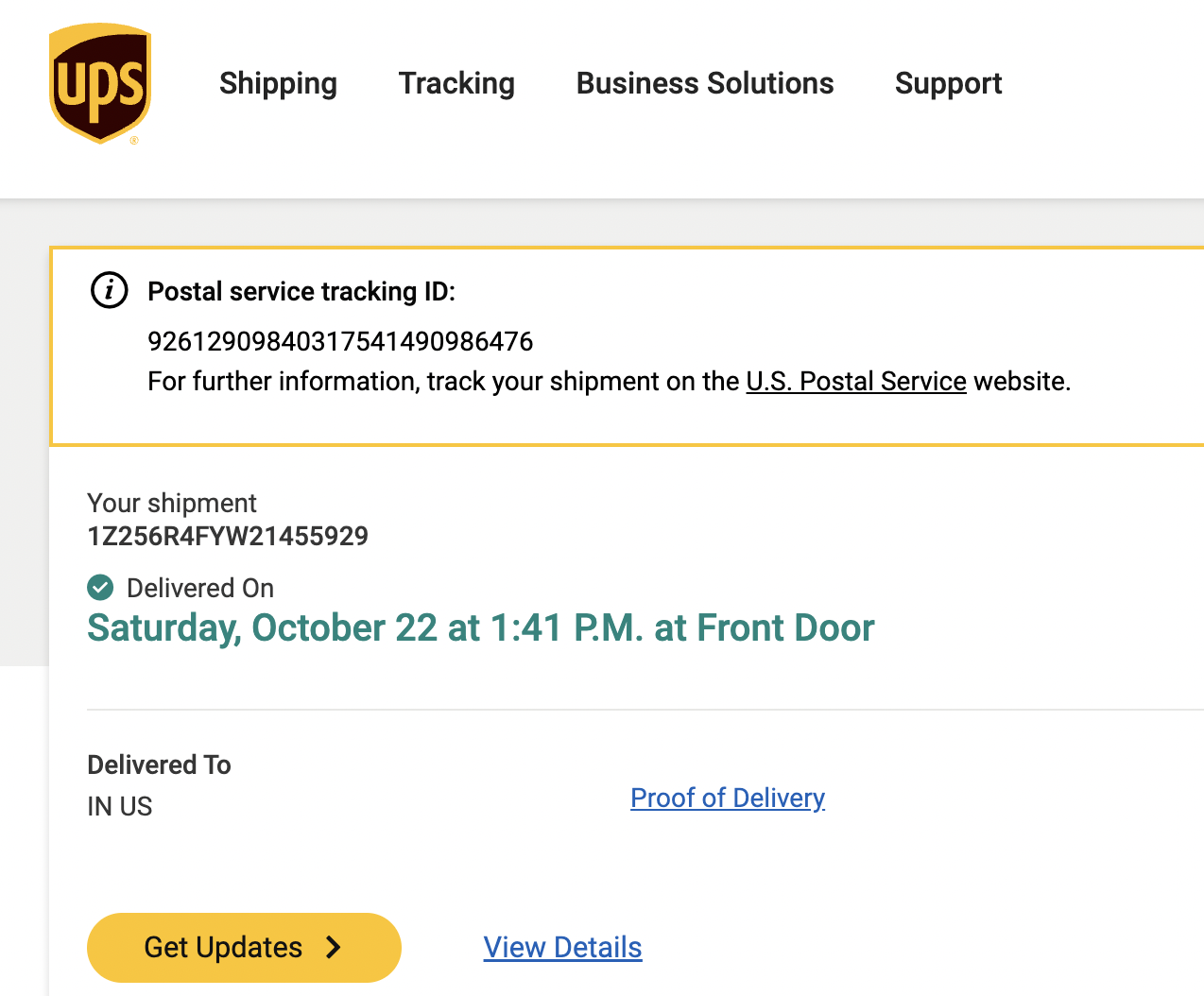The width and height of the screenshot is (1204, 996).
Task: Click the UPS shield logo
Action: click(x=99, y=84)
